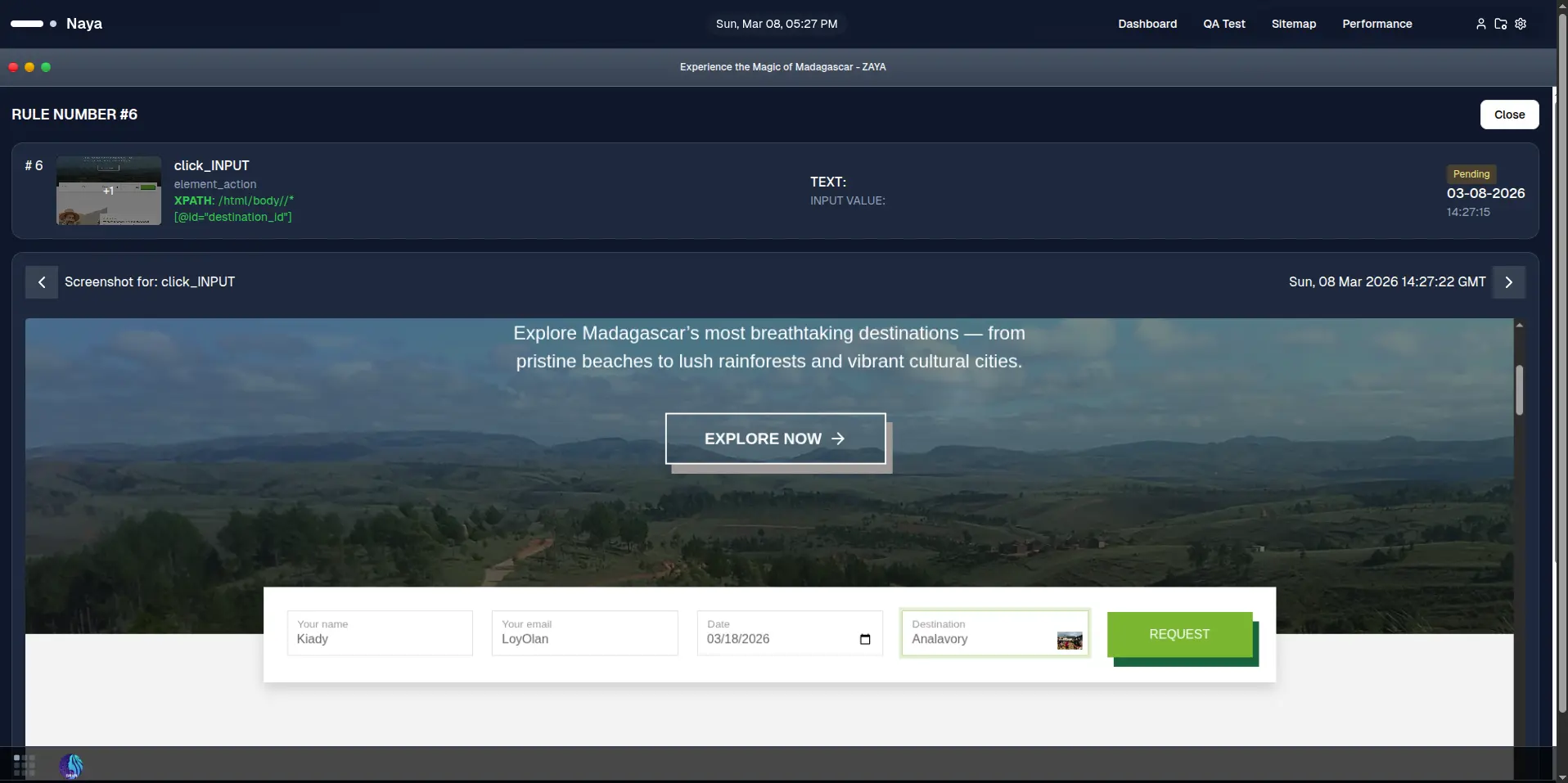1568x783 pixels.
Task: Open the app grid launcher icon
Action: [x=25, y=766]
